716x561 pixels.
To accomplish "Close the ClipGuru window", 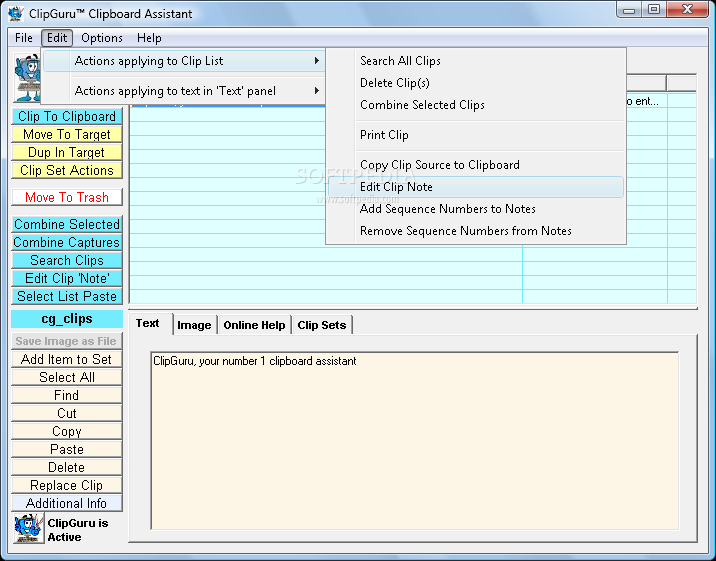I will click(x=688, y=10).
